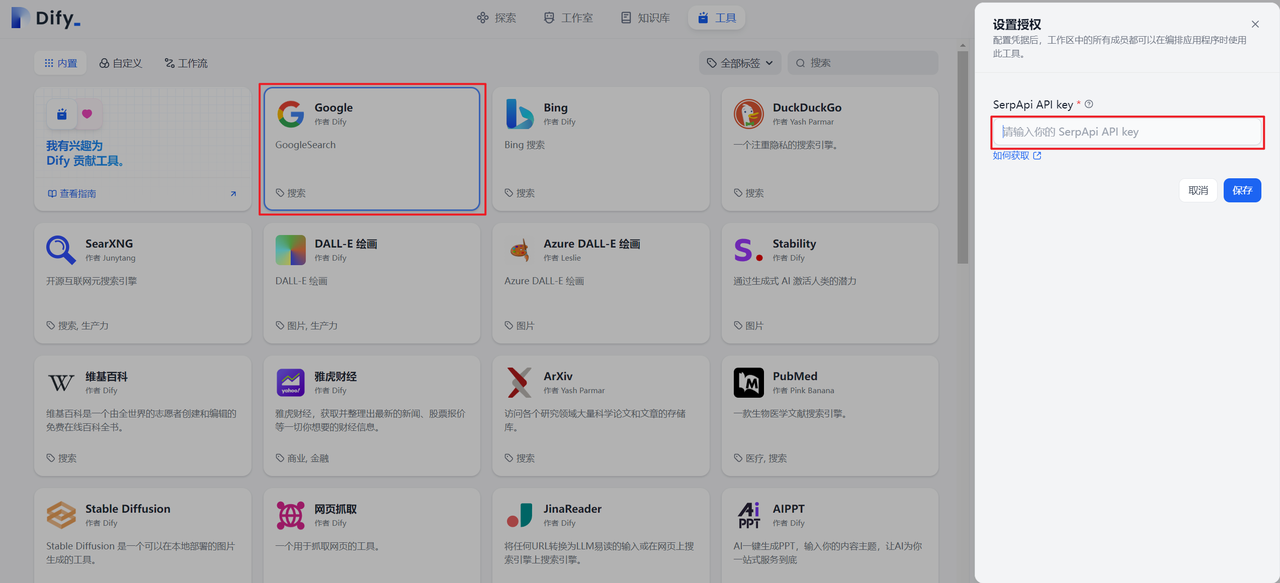Click '医疗, 搜索' tag on PubMed
This screenshot has height=583, width=1280.
(x=766, y=458)
